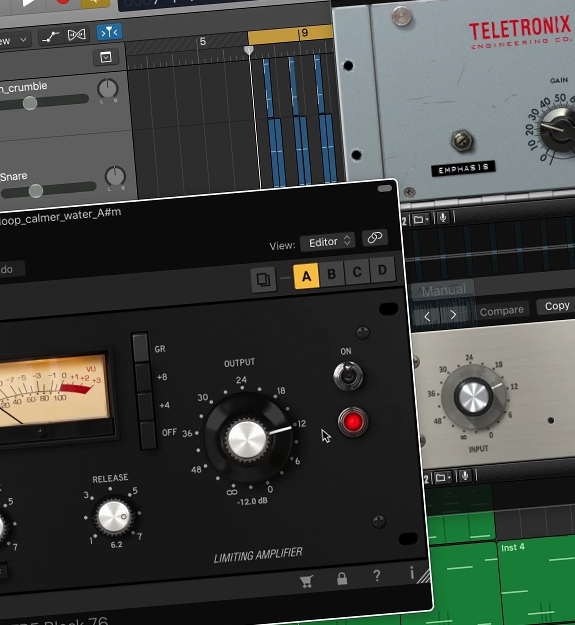This screenshot has height=625, width=575.
Task: Select the +8 meter button
Action: [143, 377]
